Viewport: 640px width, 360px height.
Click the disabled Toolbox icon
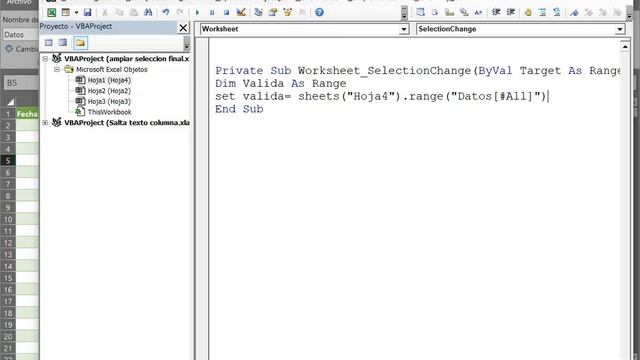coord(302,12)
